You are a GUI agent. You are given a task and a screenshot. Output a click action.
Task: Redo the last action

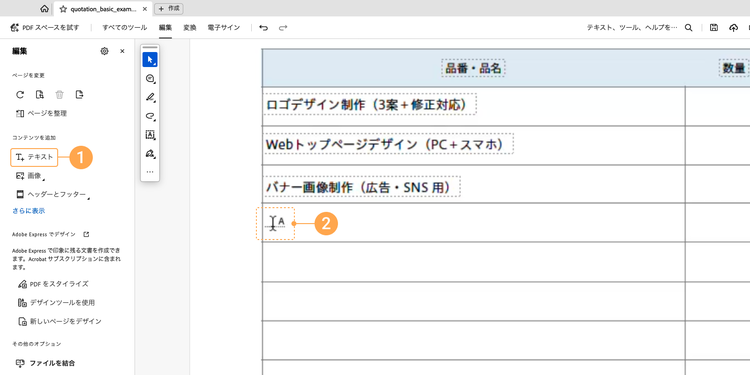tap(283, 28)
